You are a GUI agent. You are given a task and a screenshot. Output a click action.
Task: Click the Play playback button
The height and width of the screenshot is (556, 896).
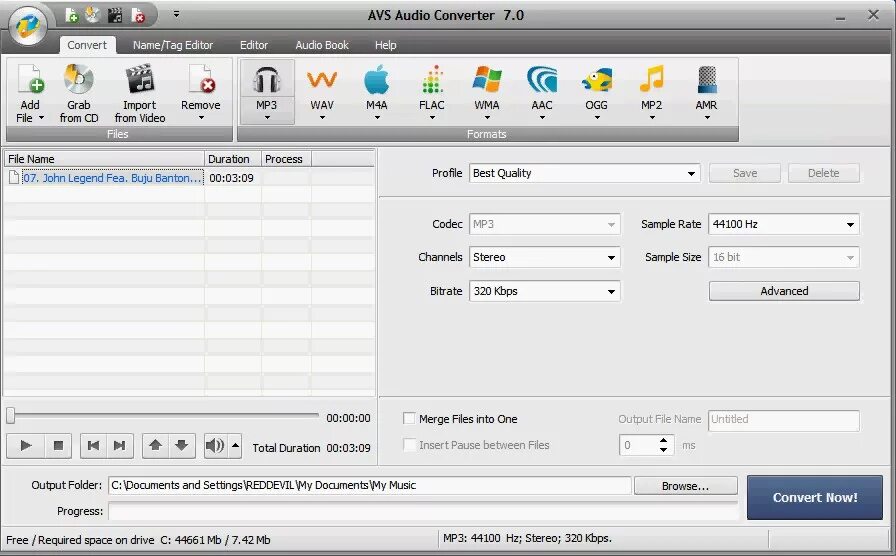[x=26, y=445]
